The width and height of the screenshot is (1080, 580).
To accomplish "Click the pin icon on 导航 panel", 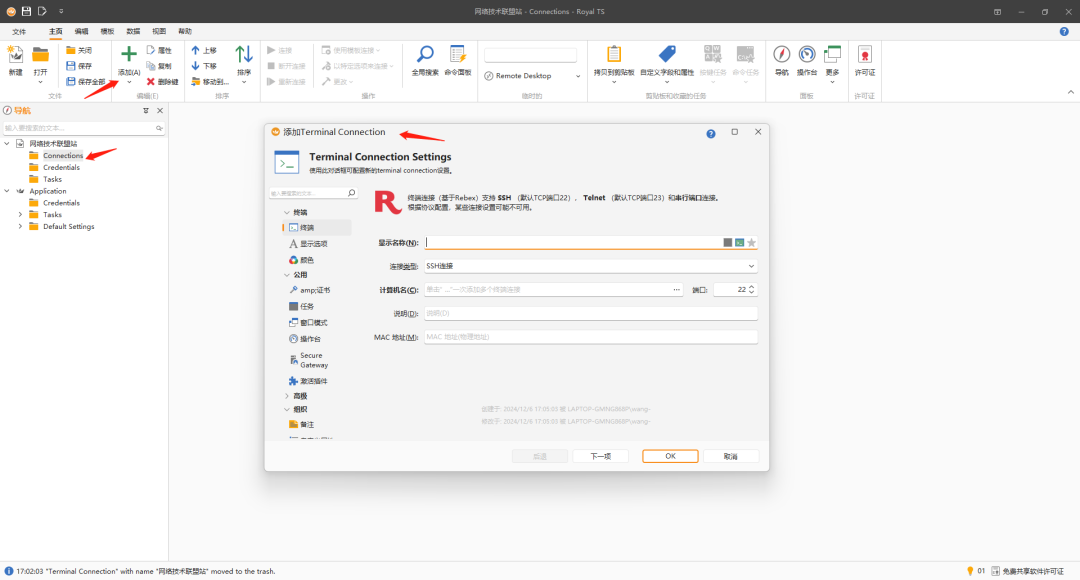I will coord(146,111).
